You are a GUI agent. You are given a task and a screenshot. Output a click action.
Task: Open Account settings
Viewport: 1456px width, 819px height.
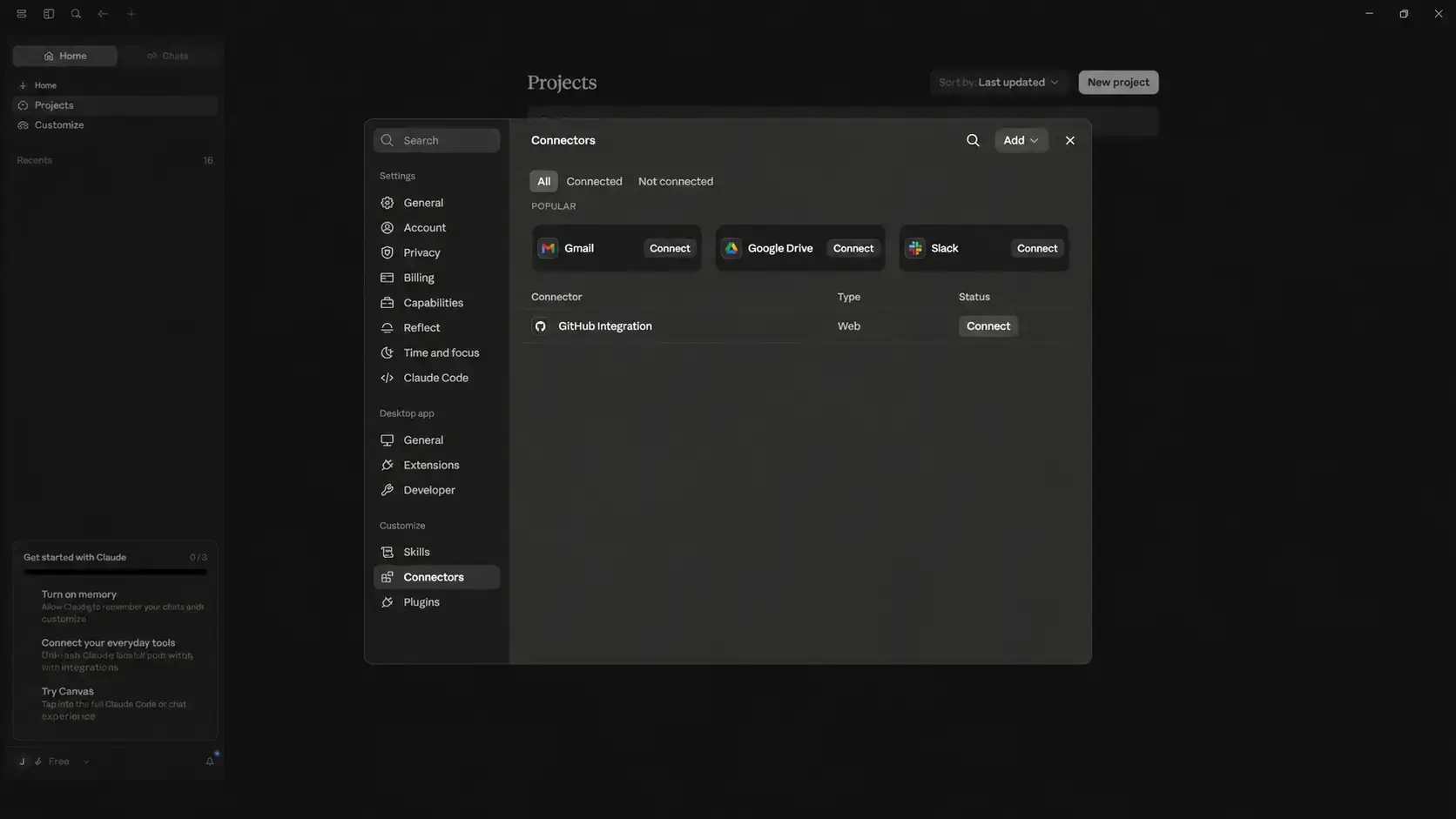pos(436,228)
